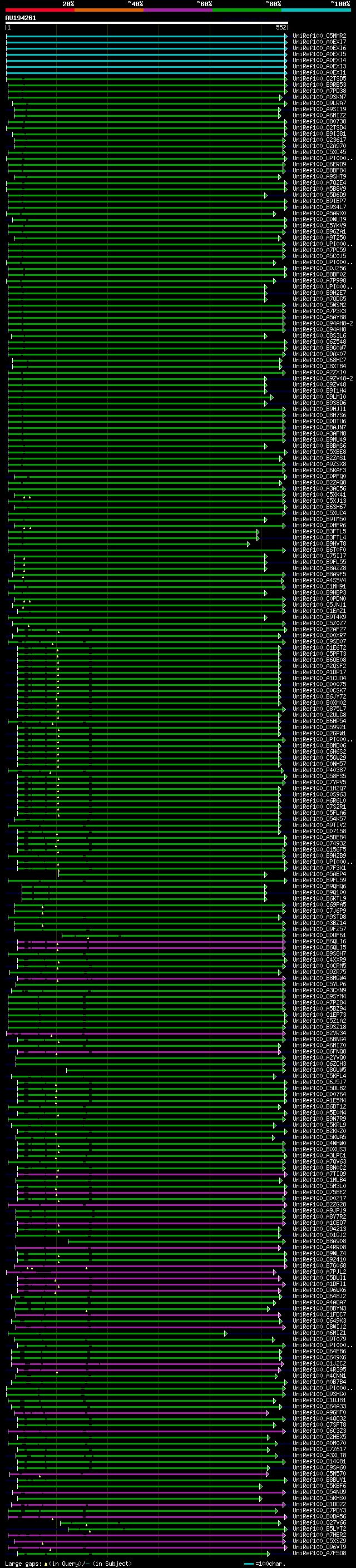The image size is (356, 1568).
Task: Select the UniRef100_Q07158 label
Action: (x=319, y=832)
